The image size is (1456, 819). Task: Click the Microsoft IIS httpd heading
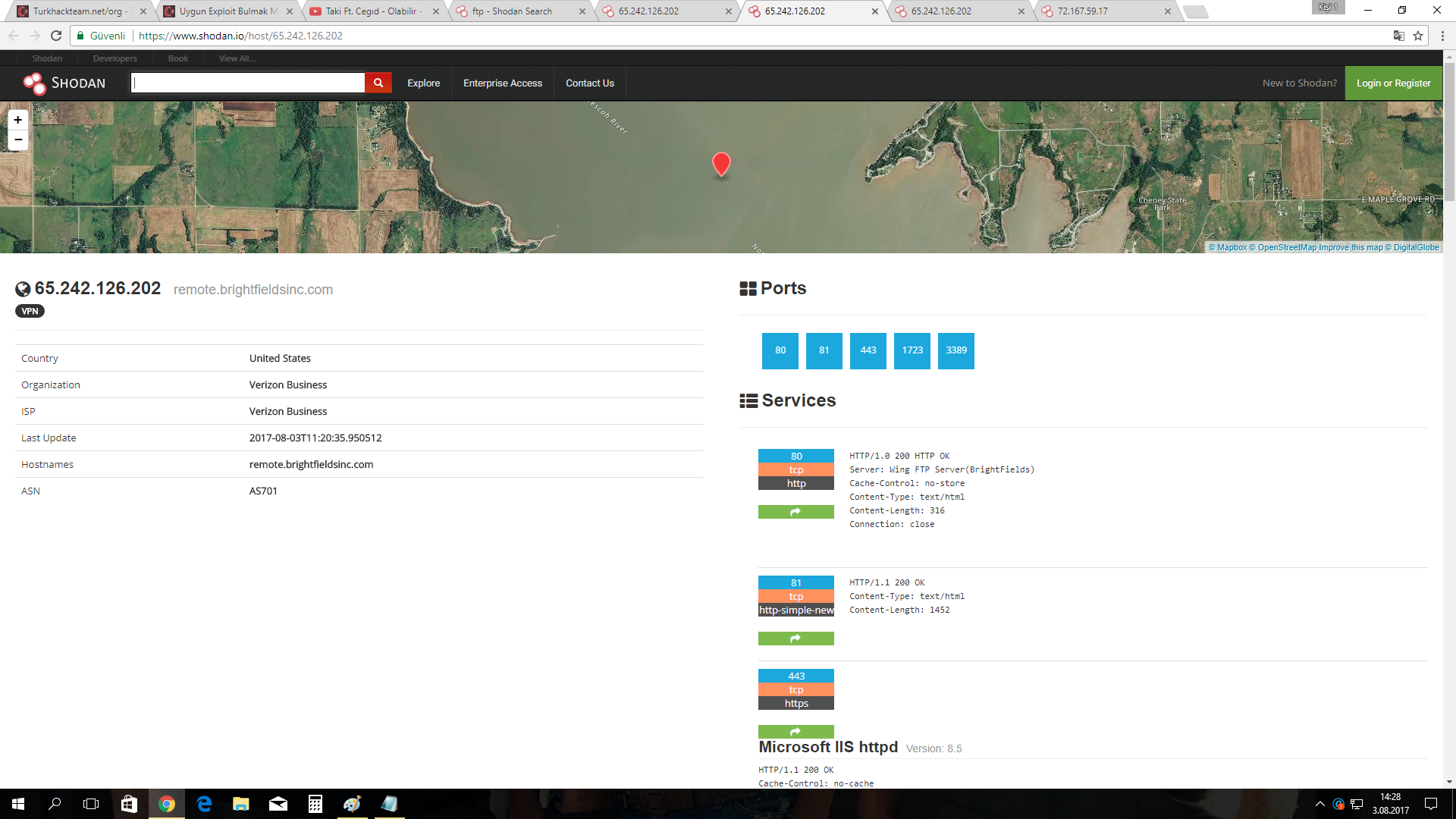(828, 747)
